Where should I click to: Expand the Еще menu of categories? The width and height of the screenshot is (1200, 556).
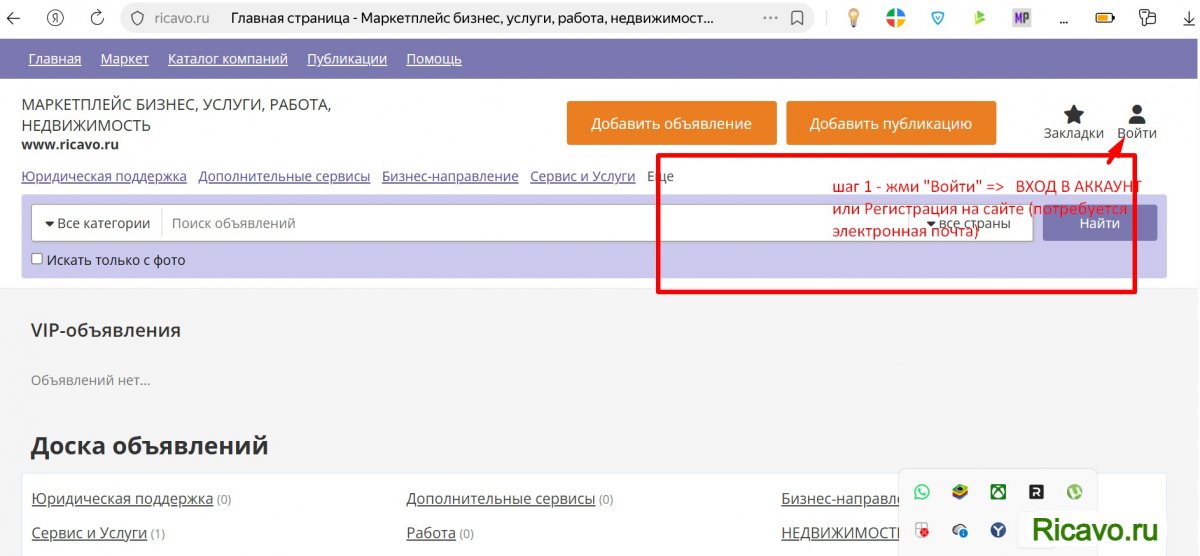(x=660, y=176)
